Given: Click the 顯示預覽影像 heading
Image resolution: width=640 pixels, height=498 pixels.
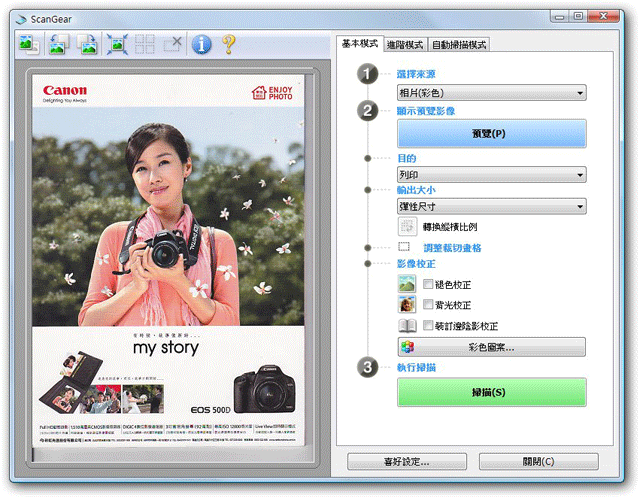Looking at the screenshot, I should point(426,111).
